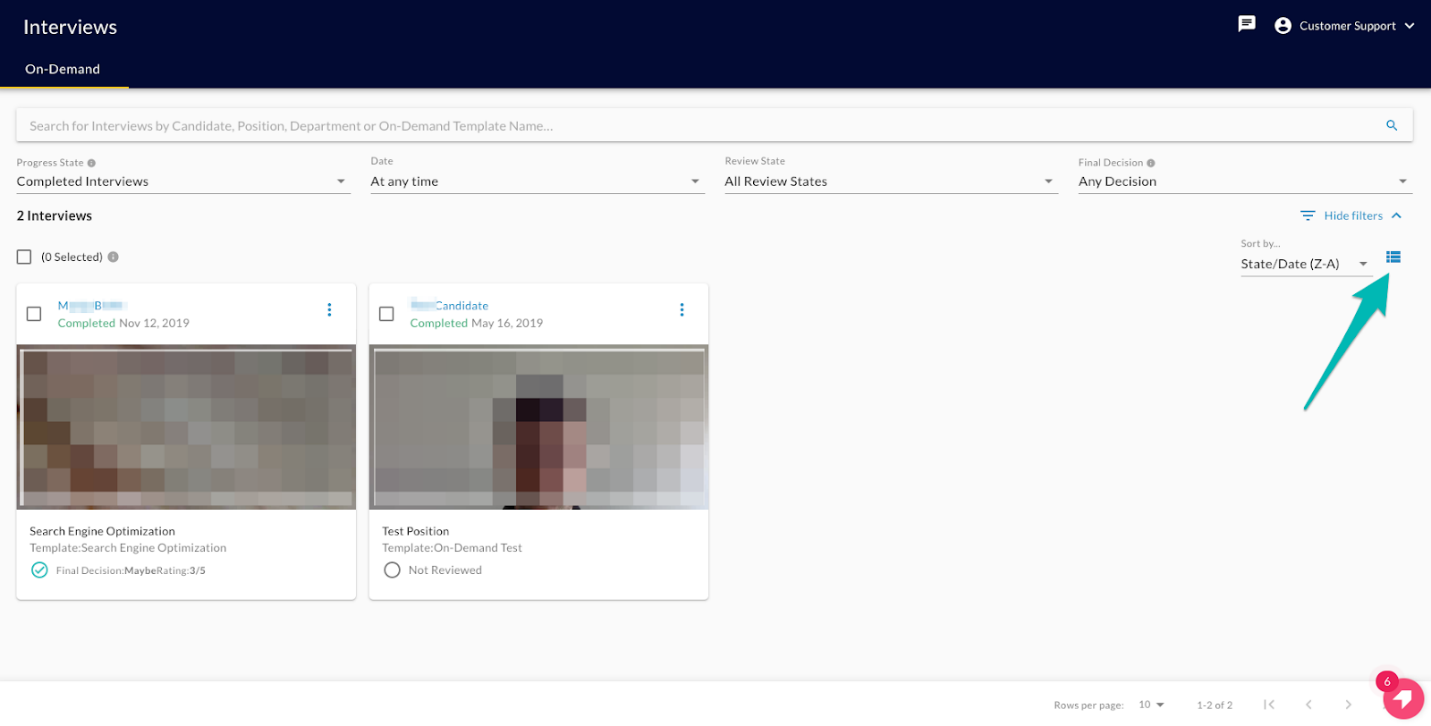The height and width of the screenshot is (726, 1431).
Task: Open candidate name link on Nov 12 card
Action: (x=92, y=306)
